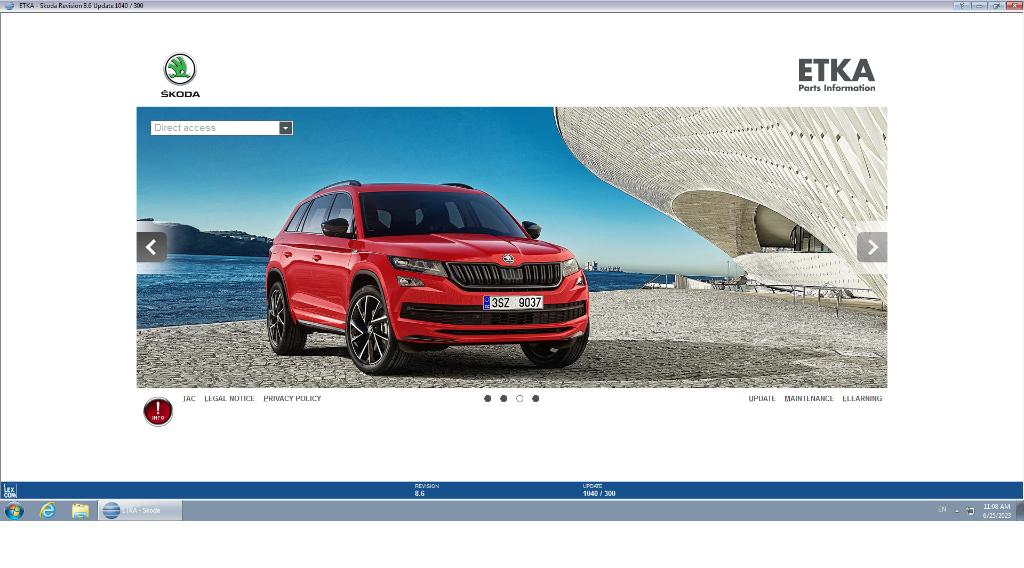The image size is (1024, 568).
Task: Open the PRIVACY POLICY link
Action: coord(292,398)
